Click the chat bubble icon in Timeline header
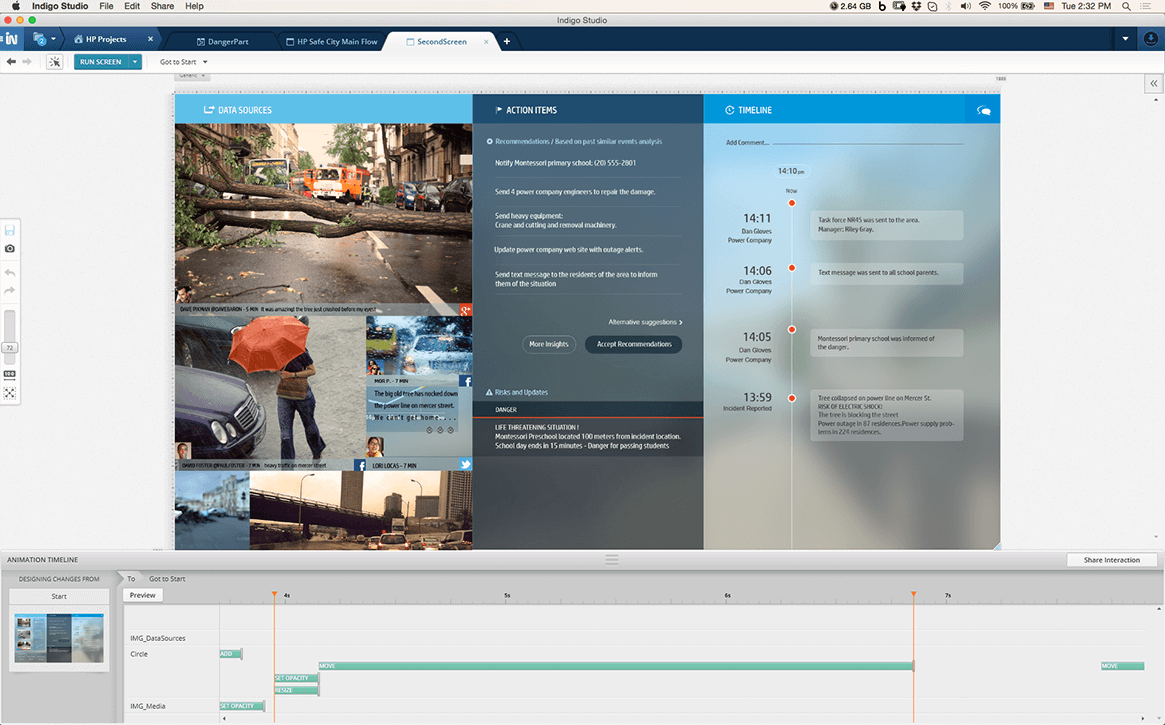 point(983,111)
